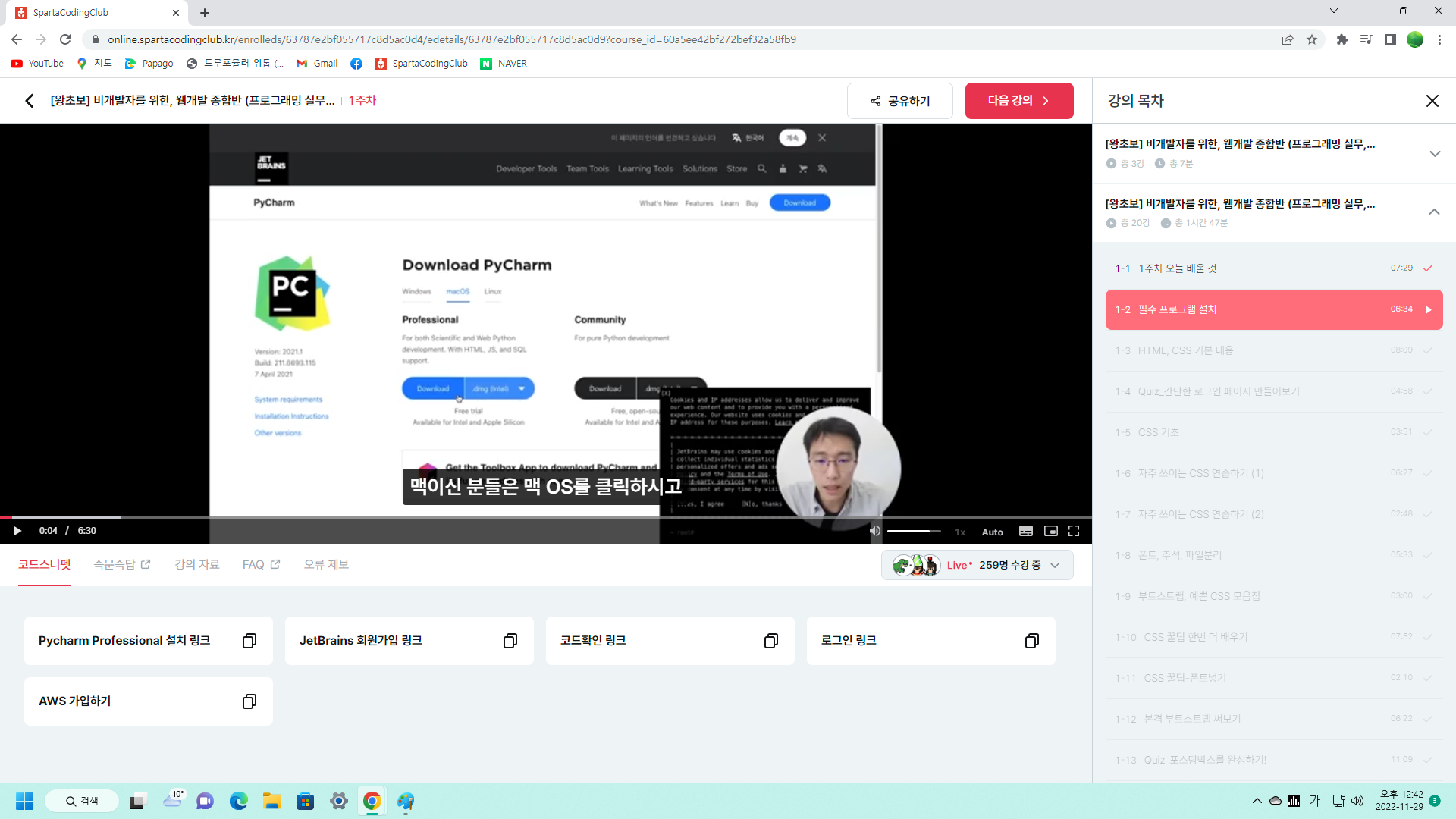Show hidden system tray icons
Screen dimensions: 1456x819
point(1257,801)
